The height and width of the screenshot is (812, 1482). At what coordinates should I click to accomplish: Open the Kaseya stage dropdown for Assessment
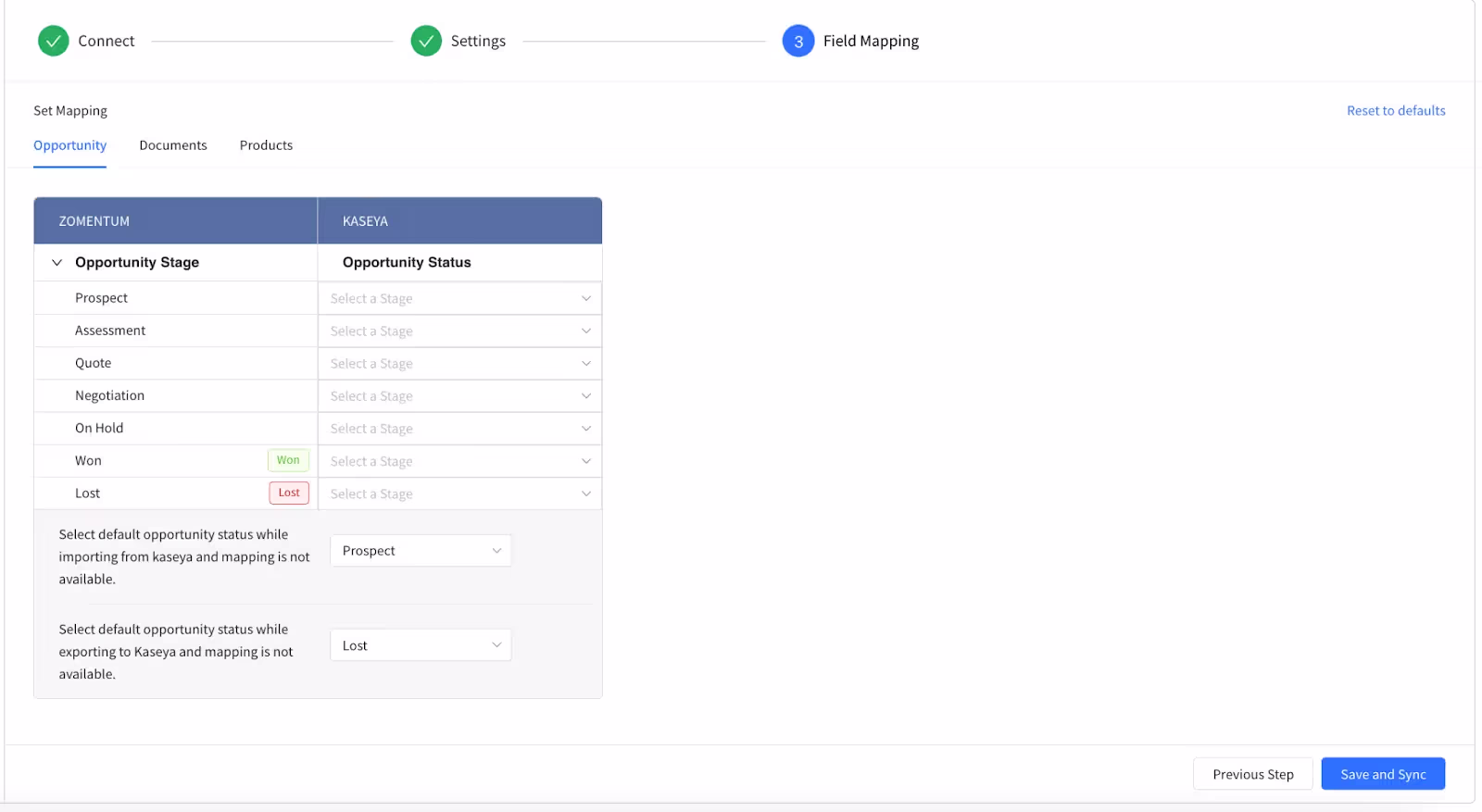(459, 331)
